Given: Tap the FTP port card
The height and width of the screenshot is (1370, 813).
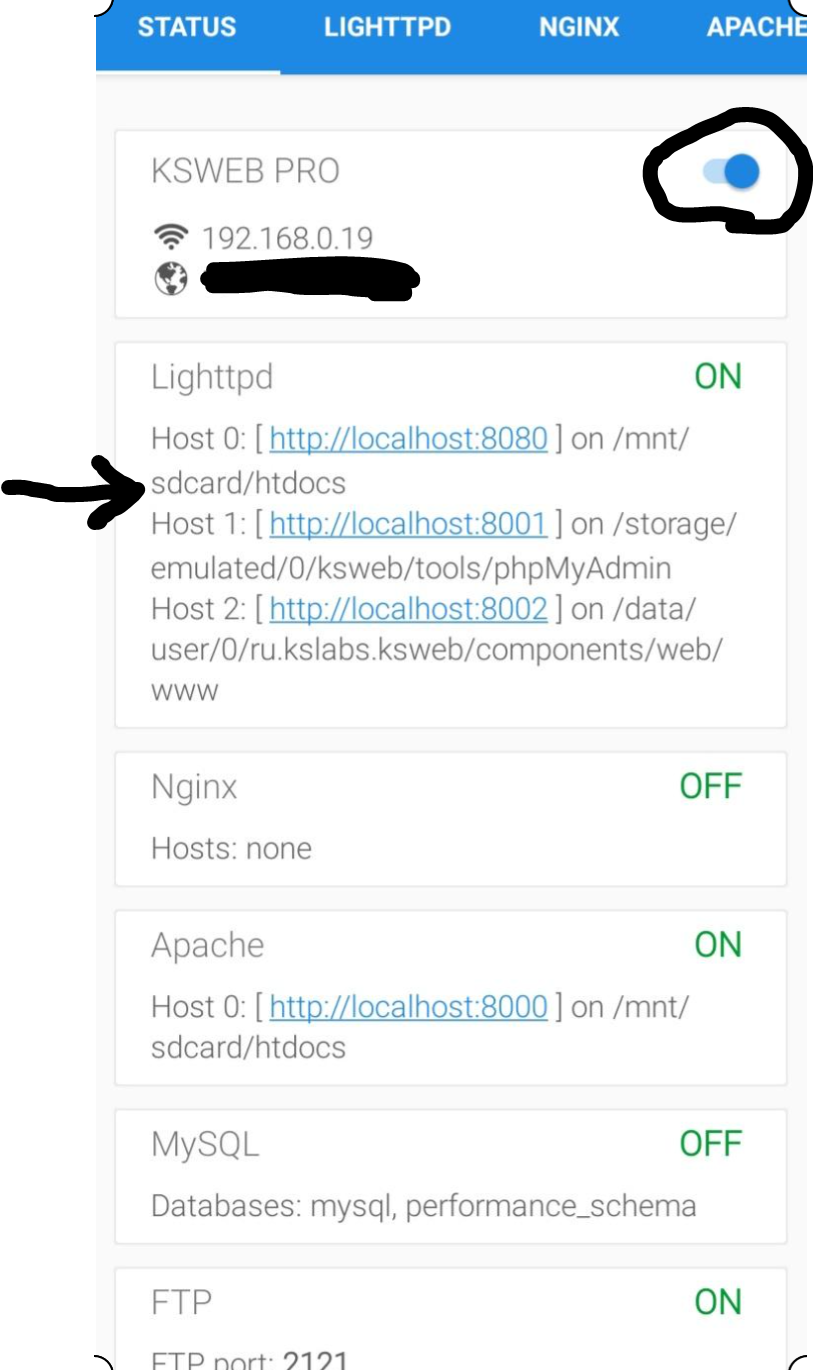Looking at the screenshot, I should (450, 1330).
